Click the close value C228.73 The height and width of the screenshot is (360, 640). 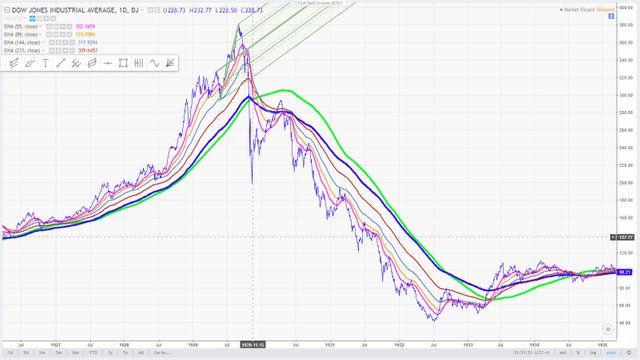point(252,10)
